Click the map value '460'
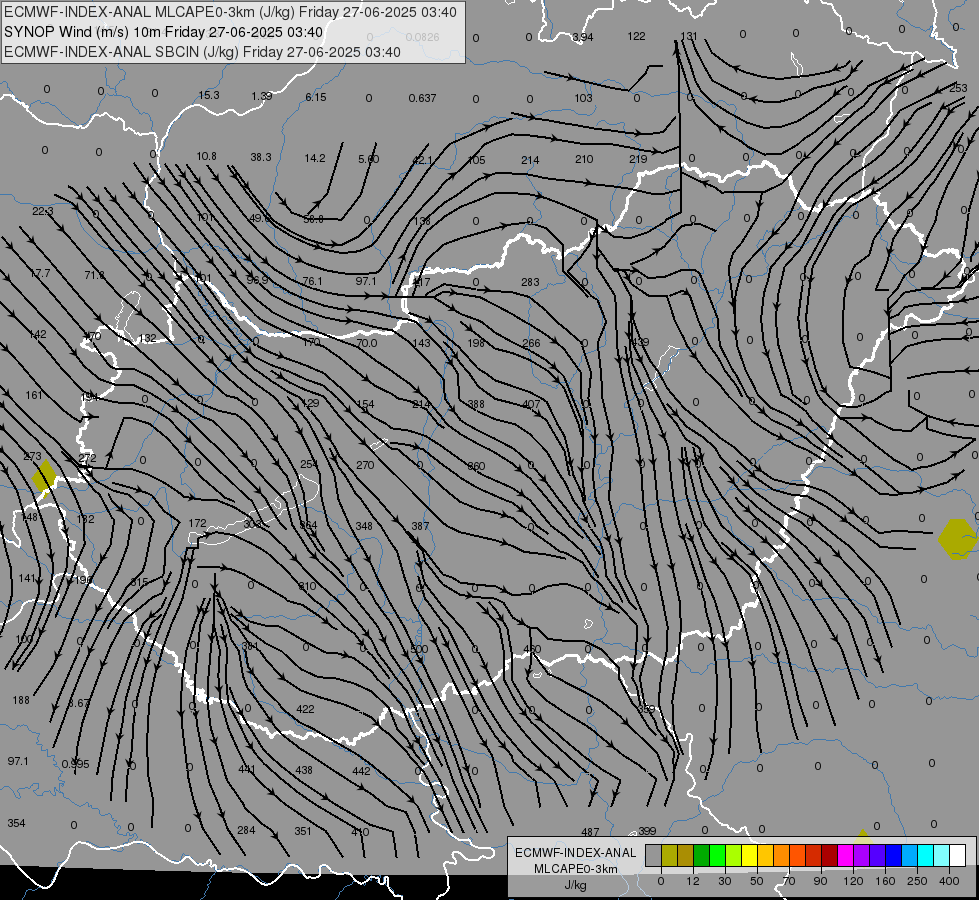Screen dimensions: 979x900 tap(532, 649)
